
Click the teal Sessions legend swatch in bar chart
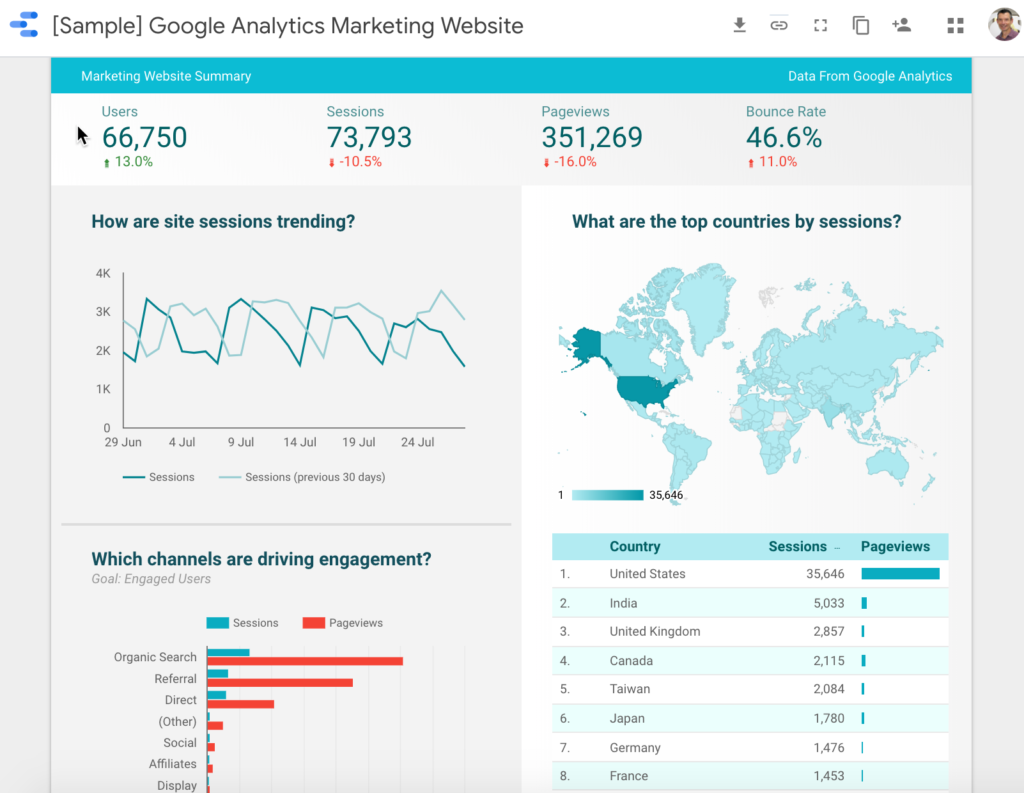[217, 623]
